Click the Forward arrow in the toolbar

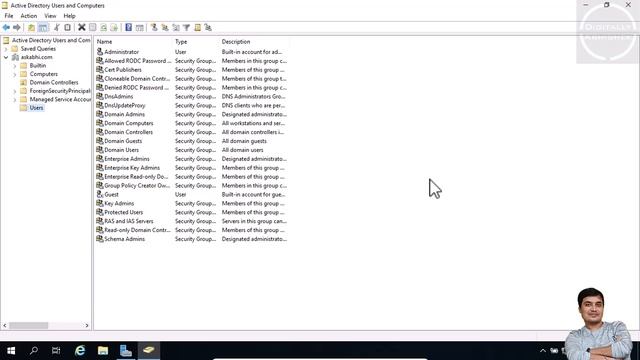(17, 27)
